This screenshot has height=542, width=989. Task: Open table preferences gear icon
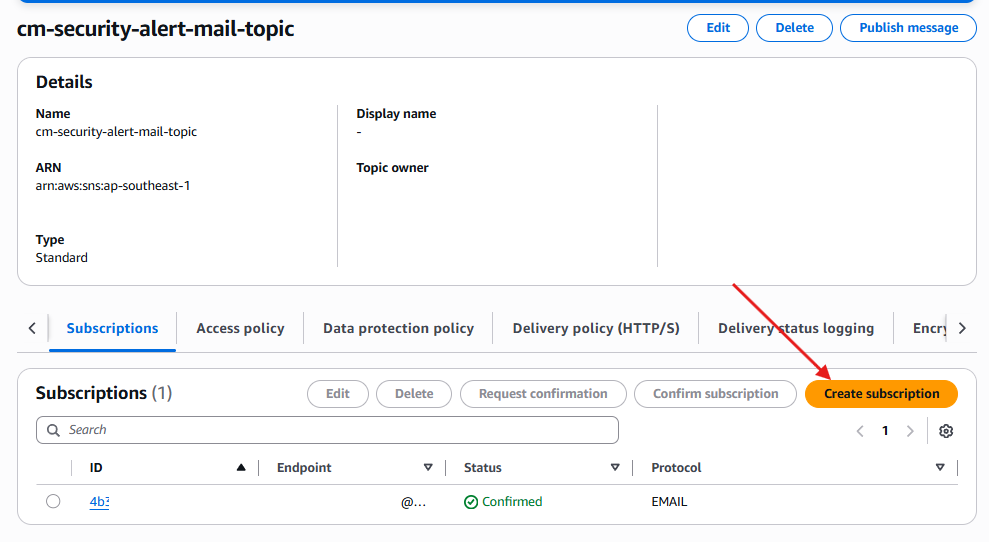tap(946, 431)
